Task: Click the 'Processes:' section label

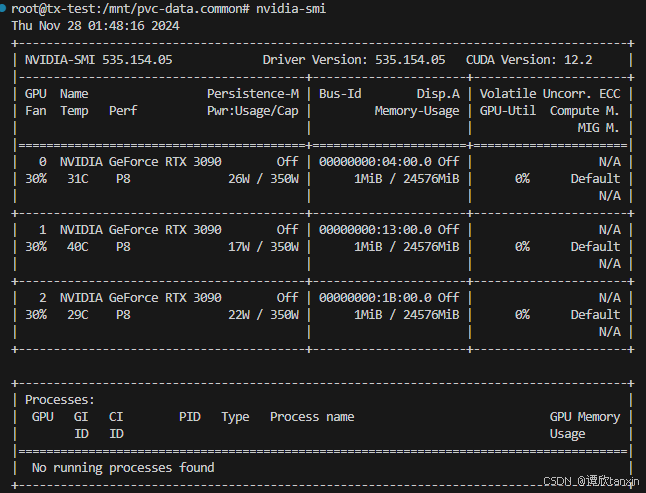Action: (x=60, y=400)
